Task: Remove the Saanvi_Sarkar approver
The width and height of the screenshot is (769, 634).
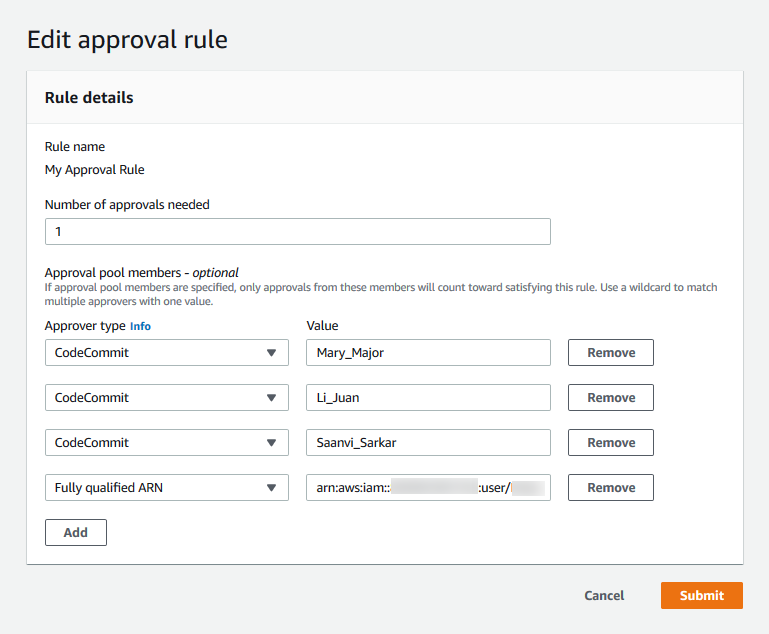Action: 610,443
